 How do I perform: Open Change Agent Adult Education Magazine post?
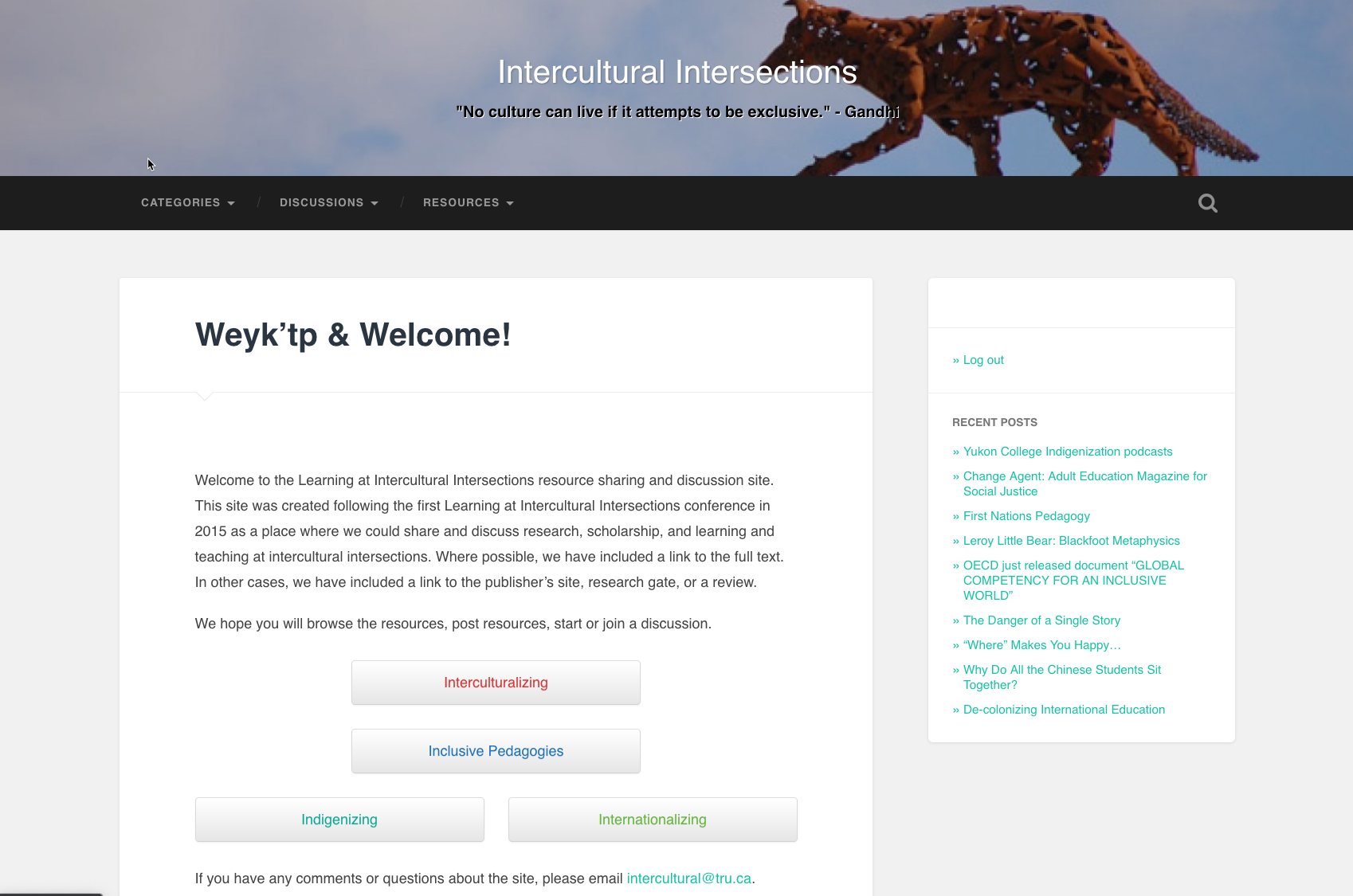(1084, 476)
